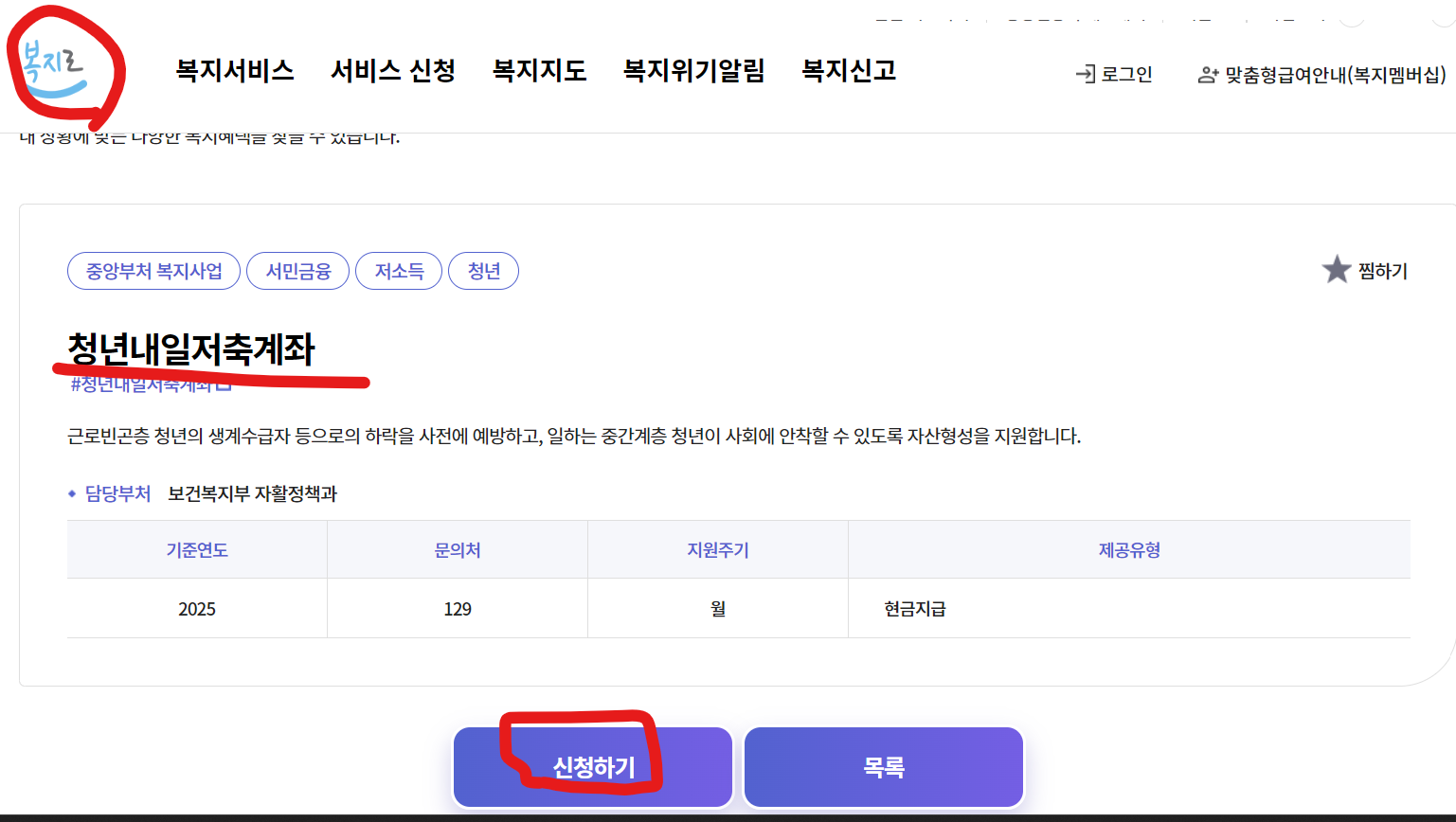The image size is (1456, 822).
Task: Click the star icon next to 찜하기
Action: pyautogui.click(x=1336, y=270)
